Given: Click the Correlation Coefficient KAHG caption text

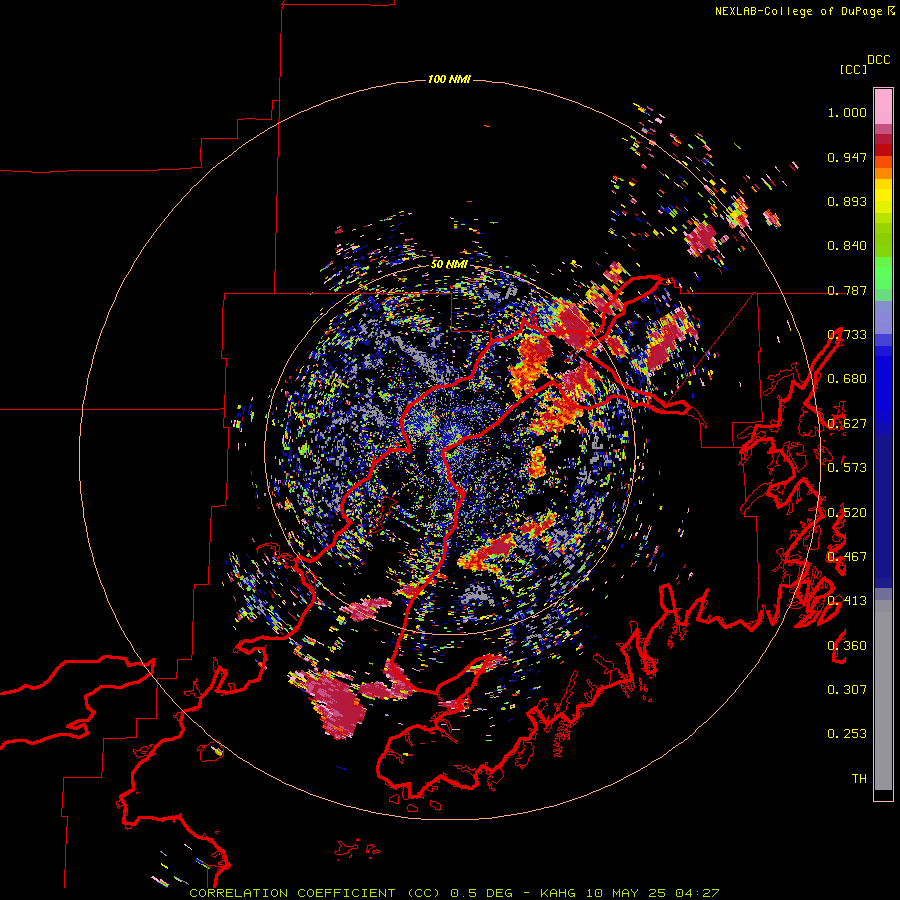Looking at the screenshot, I should [x=454, y=893].
